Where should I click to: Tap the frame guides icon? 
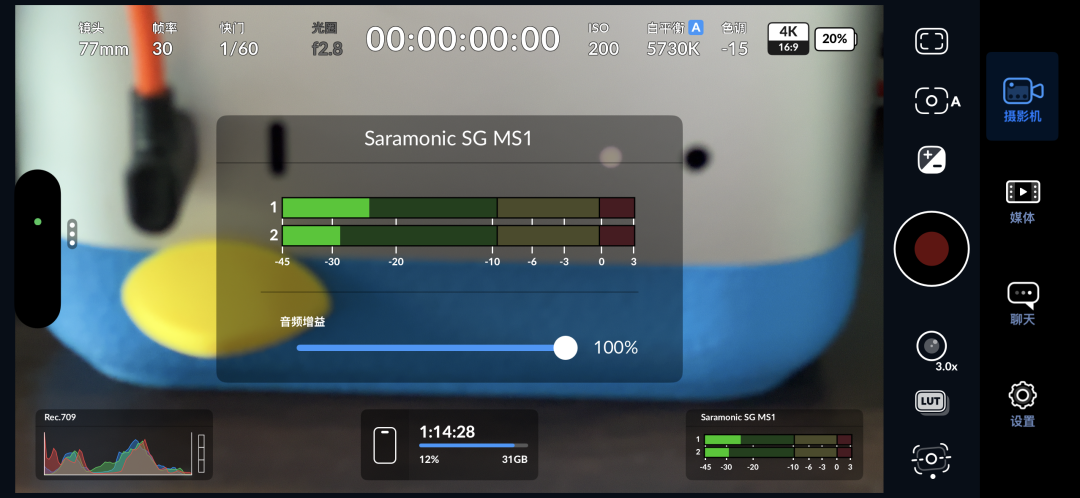[931, 41]
